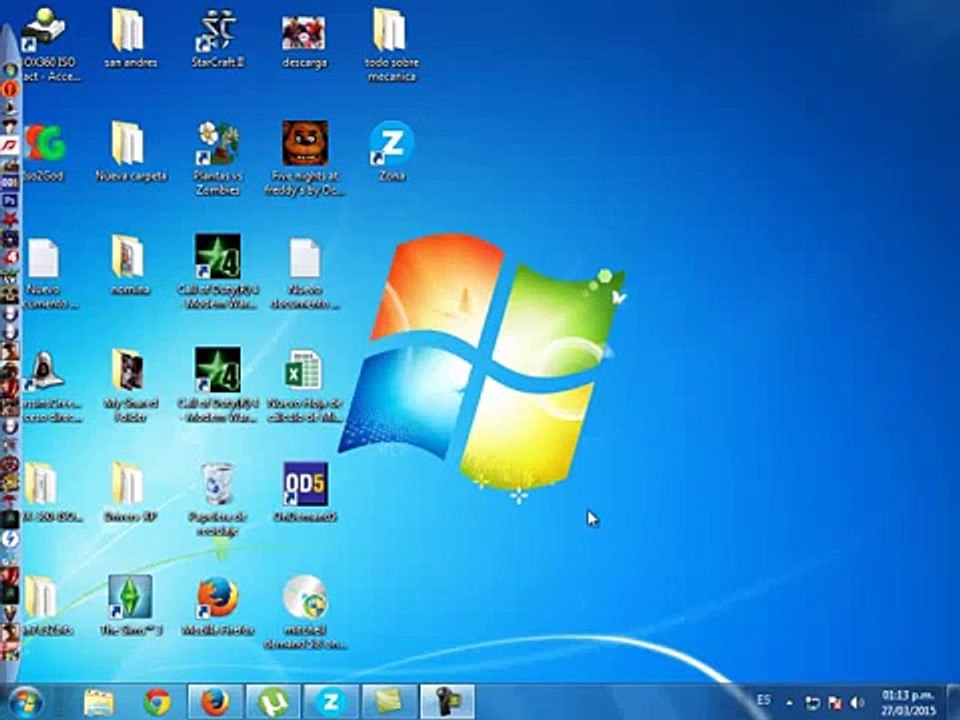
Task: Click the Show desktop button
Action: [953, 702]
